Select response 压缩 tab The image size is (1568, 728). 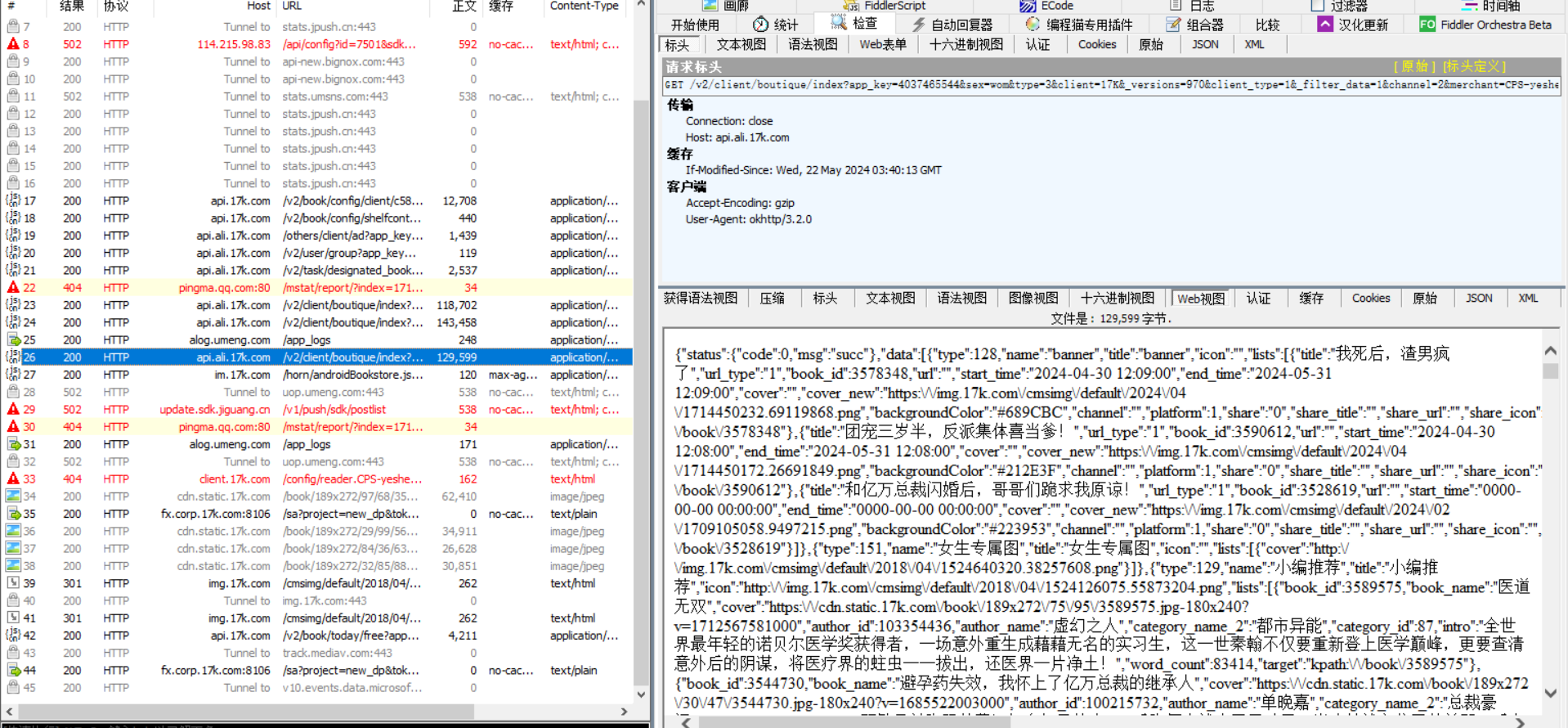coord(772,299)
